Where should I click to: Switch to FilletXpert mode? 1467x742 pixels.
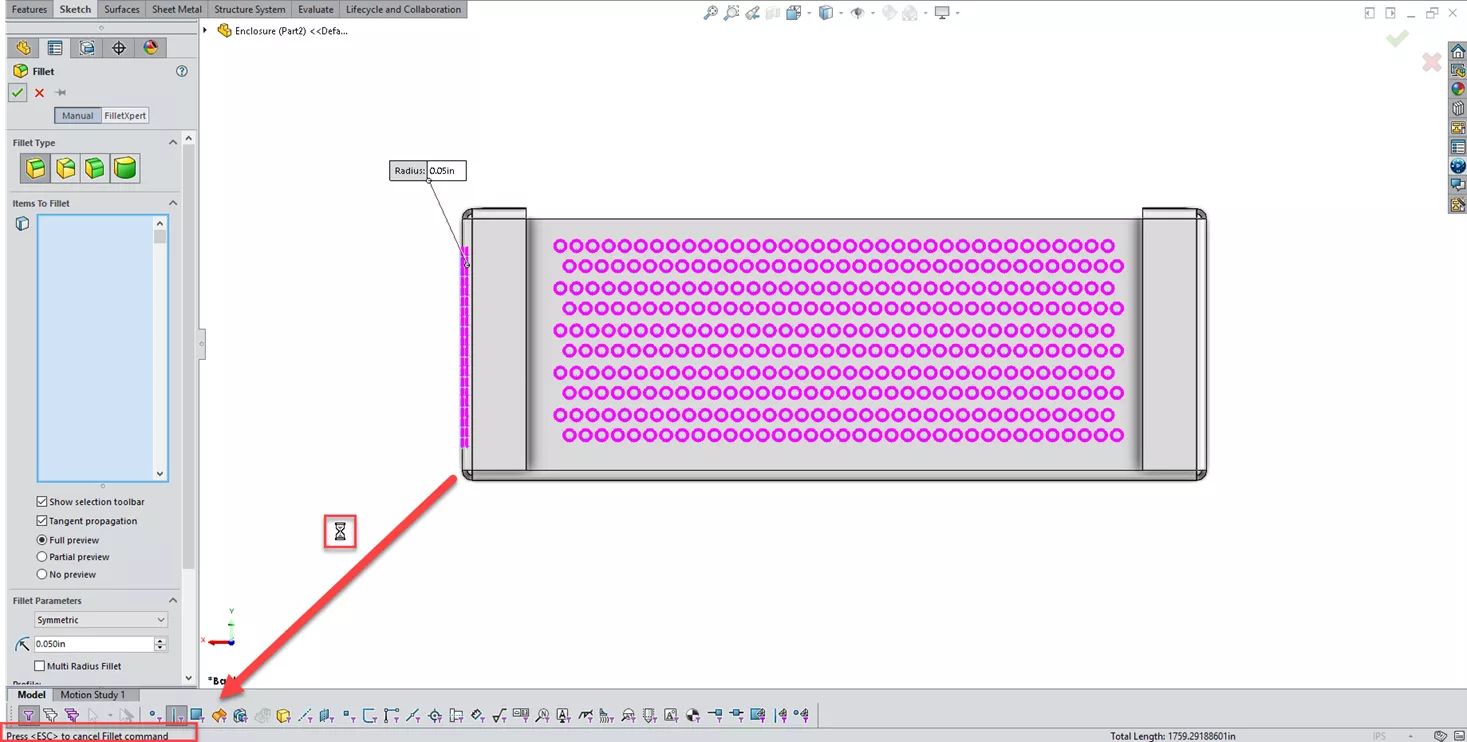125,116
